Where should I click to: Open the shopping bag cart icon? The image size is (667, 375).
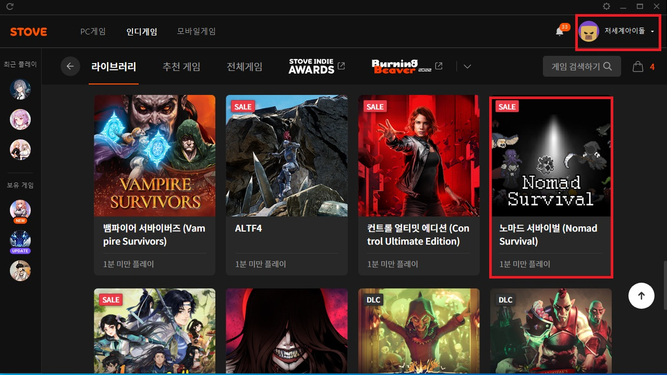(x=638, y=66)
